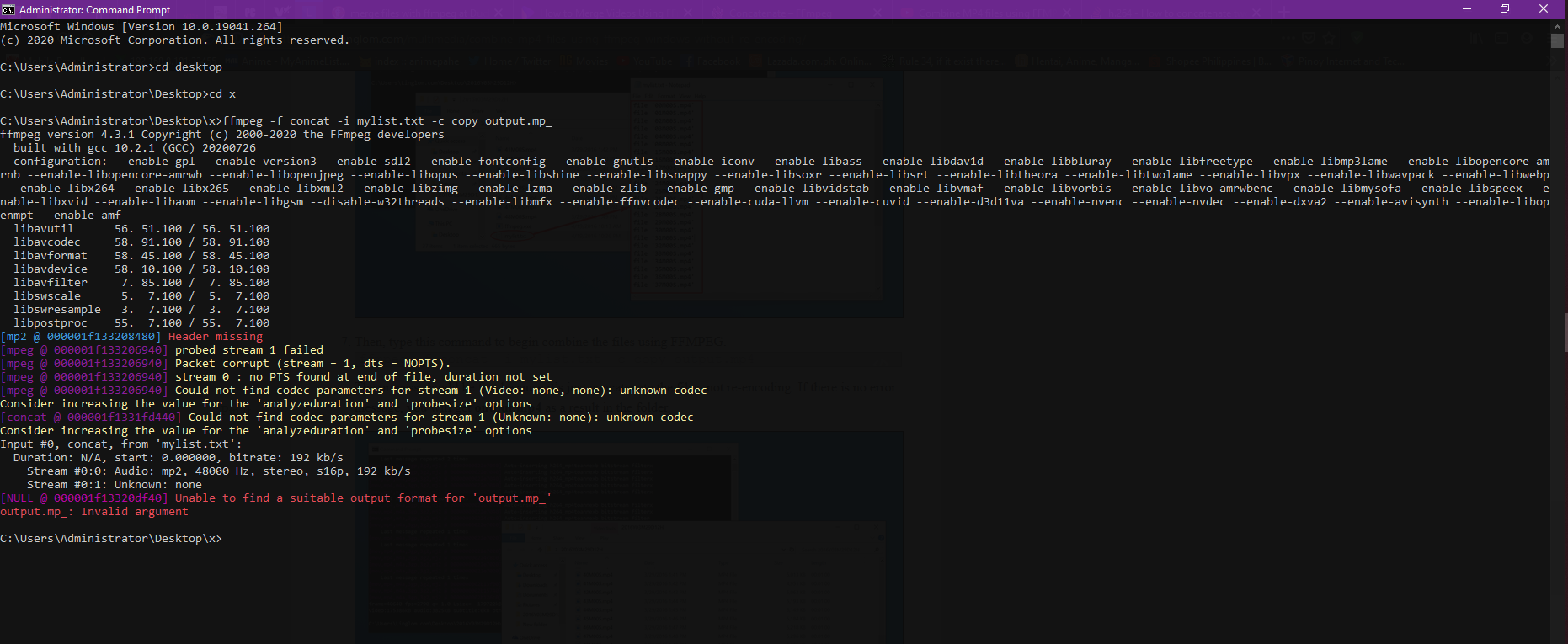The image size is (1568, 644).
Task: Click the "Desktop>cd x" command line
Action: [118, 94]
